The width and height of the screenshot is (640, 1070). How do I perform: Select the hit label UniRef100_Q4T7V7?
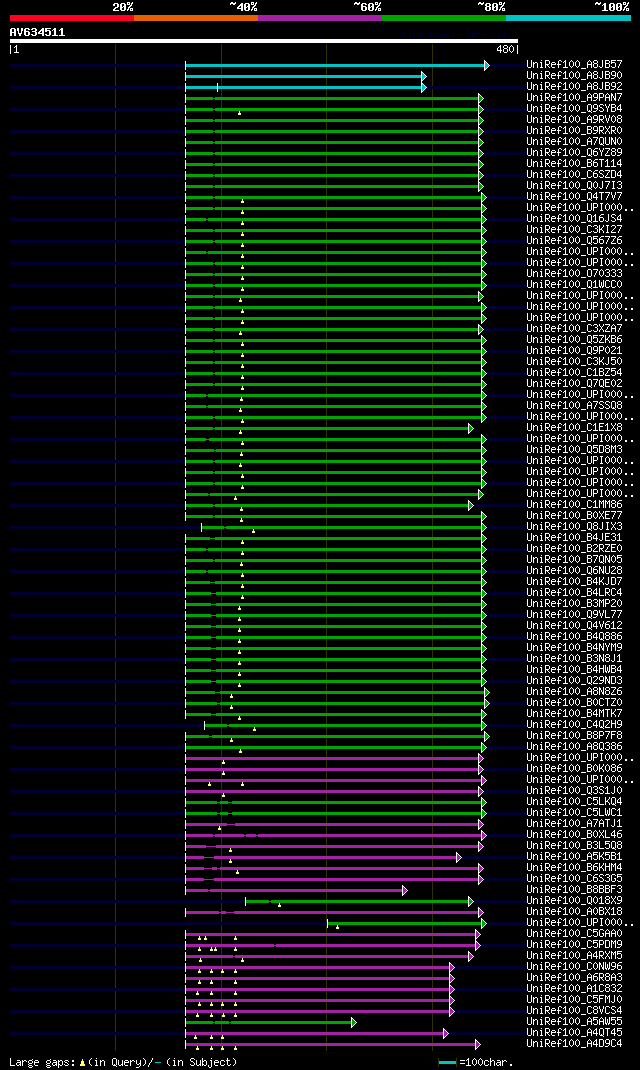coord(574,197)
